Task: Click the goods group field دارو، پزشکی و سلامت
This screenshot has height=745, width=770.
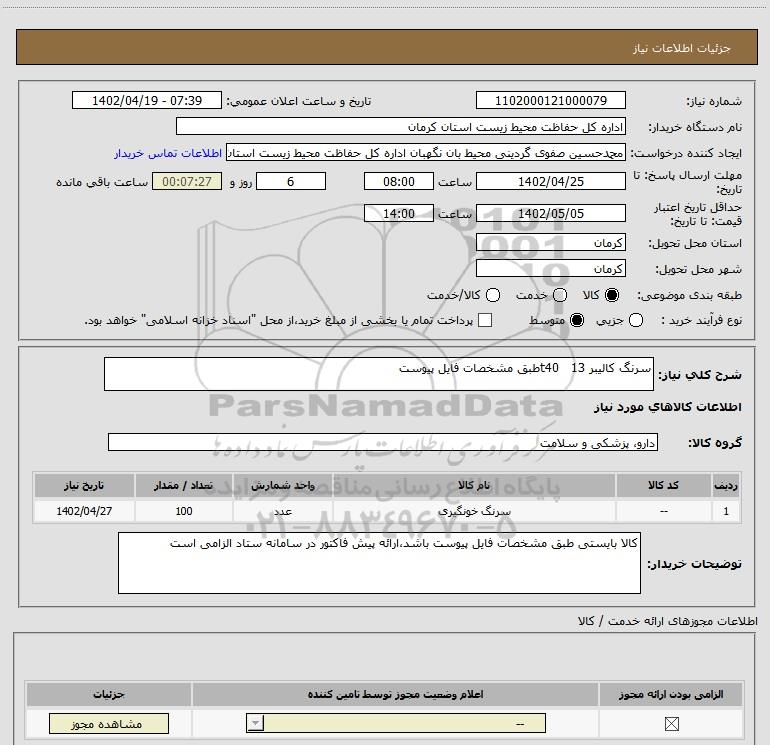Action: point(383,442)
